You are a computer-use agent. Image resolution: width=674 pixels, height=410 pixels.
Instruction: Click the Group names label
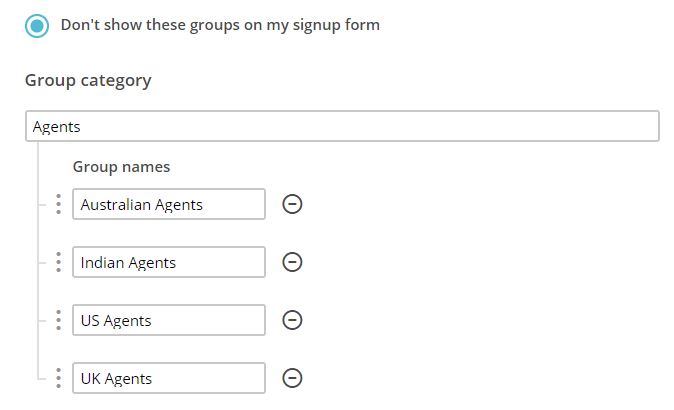tap(121, 167)
